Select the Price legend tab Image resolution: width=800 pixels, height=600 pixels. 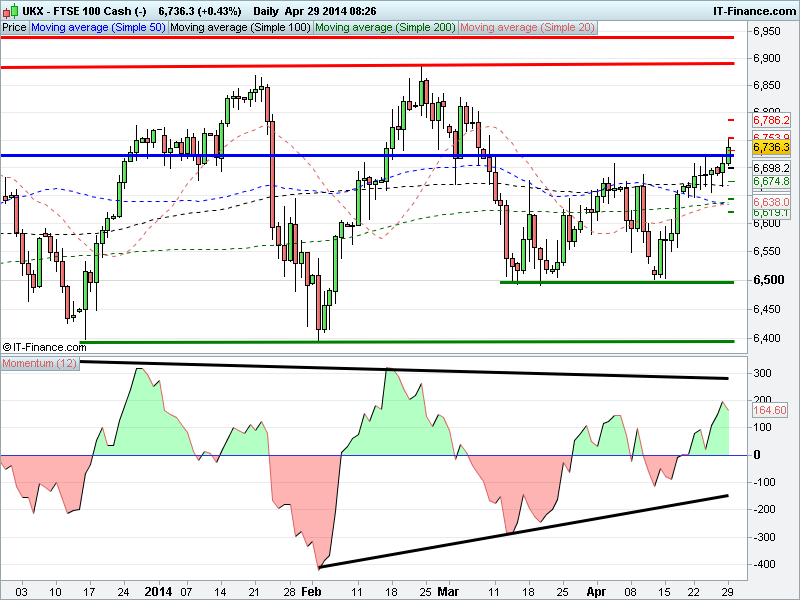pos(15,28)
